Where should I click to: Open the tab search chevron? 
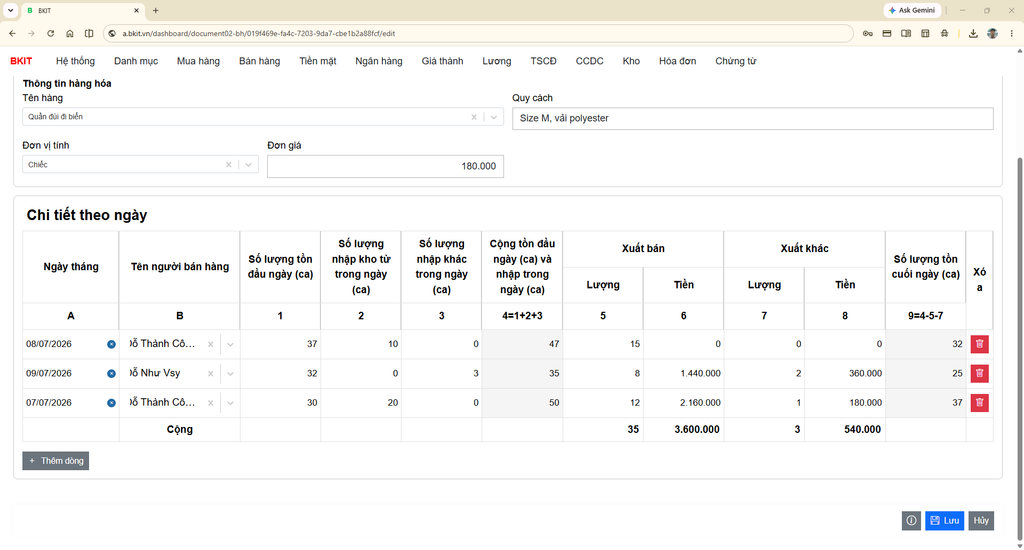pyautogui.click(x=10, y=10)
